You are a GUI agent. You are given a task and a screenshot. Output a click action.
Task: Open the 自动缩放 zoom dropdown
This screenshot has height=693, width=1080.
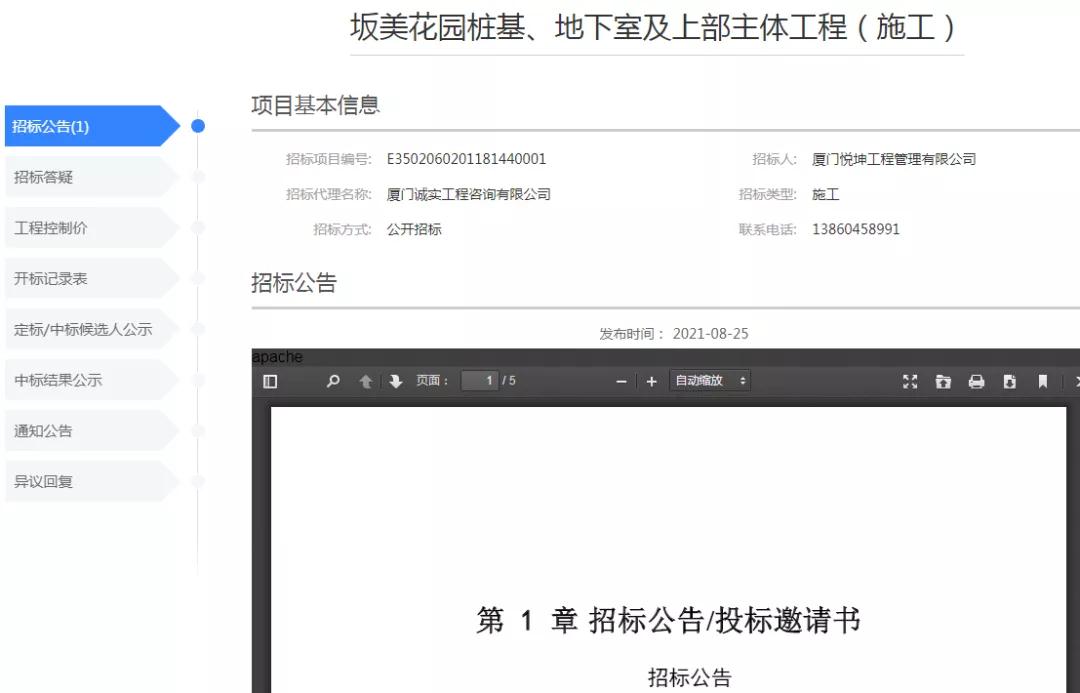711,381
